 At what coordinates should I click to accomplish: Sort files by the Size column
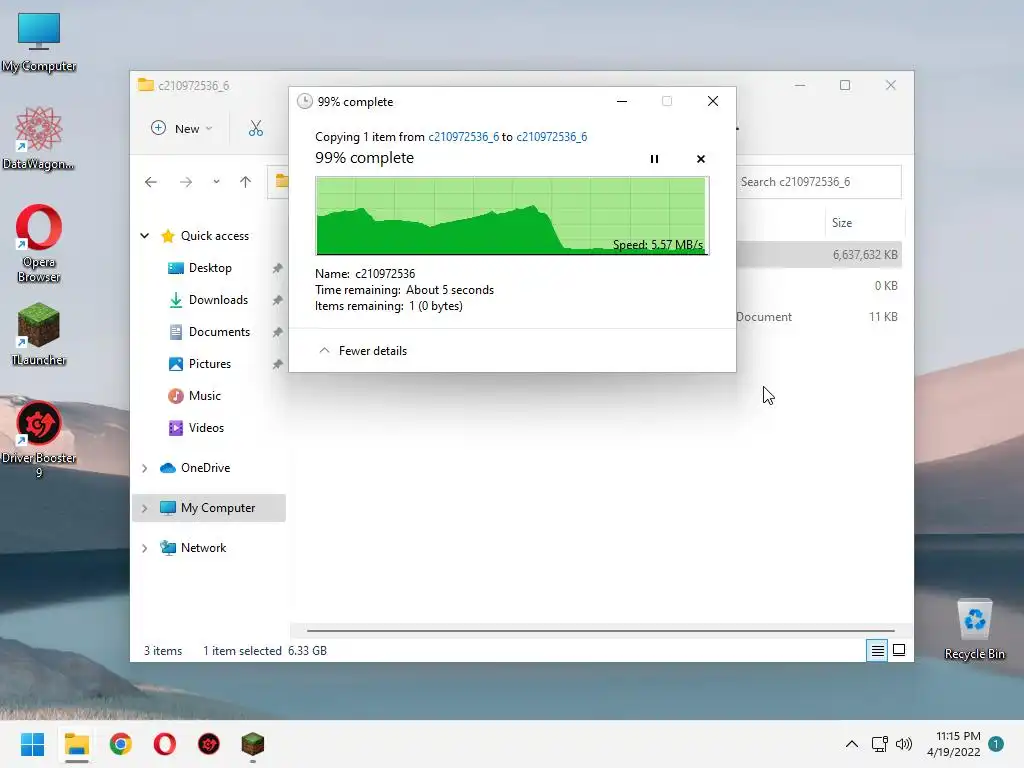pyautogui.click(x=842, y=223)
